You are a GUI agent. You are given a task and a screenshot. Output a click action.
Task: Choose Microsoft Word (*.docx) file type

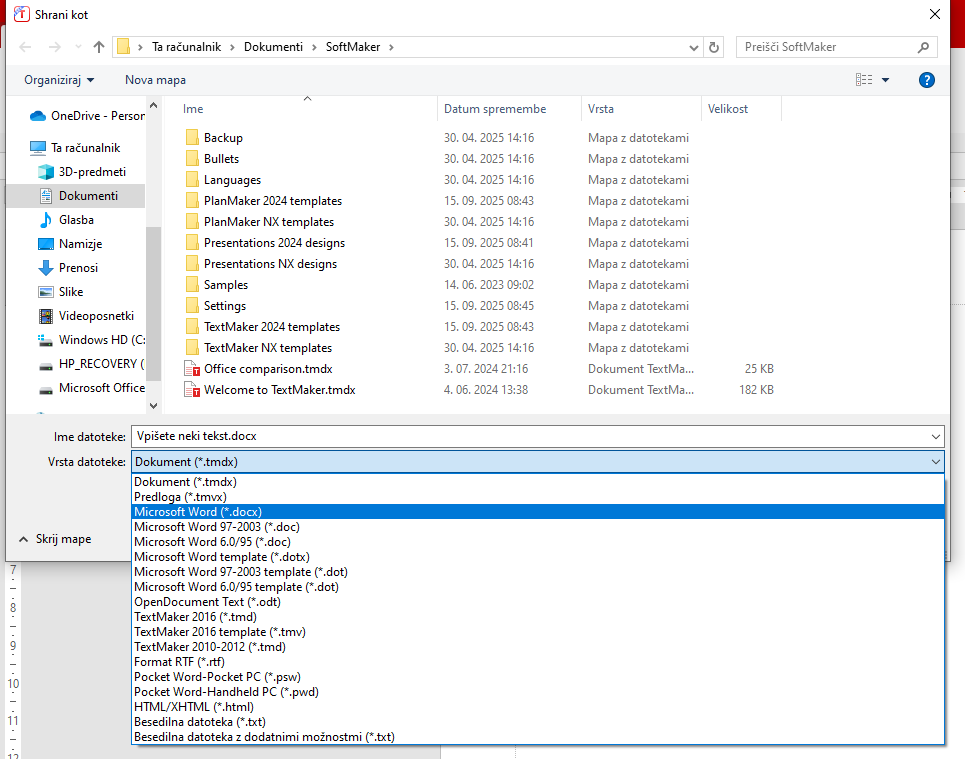pos(538,512)
